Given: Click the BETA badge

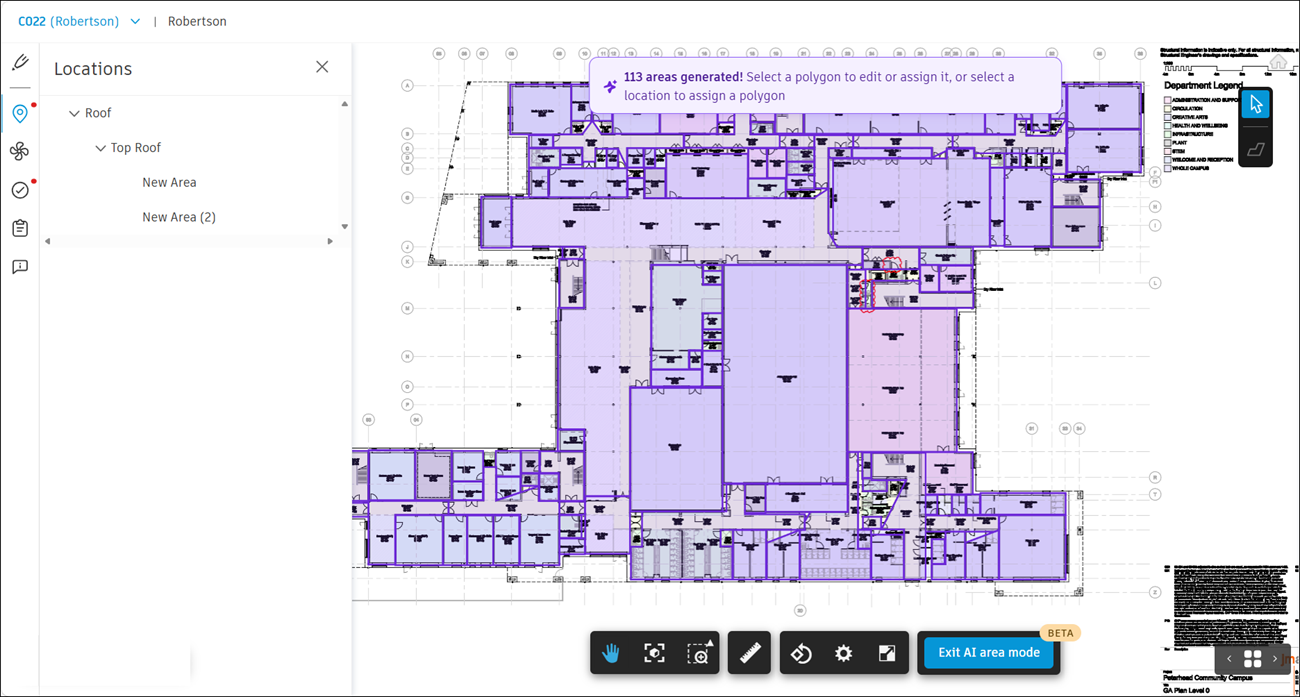Looking at the screenshot, I should 1060,633.
